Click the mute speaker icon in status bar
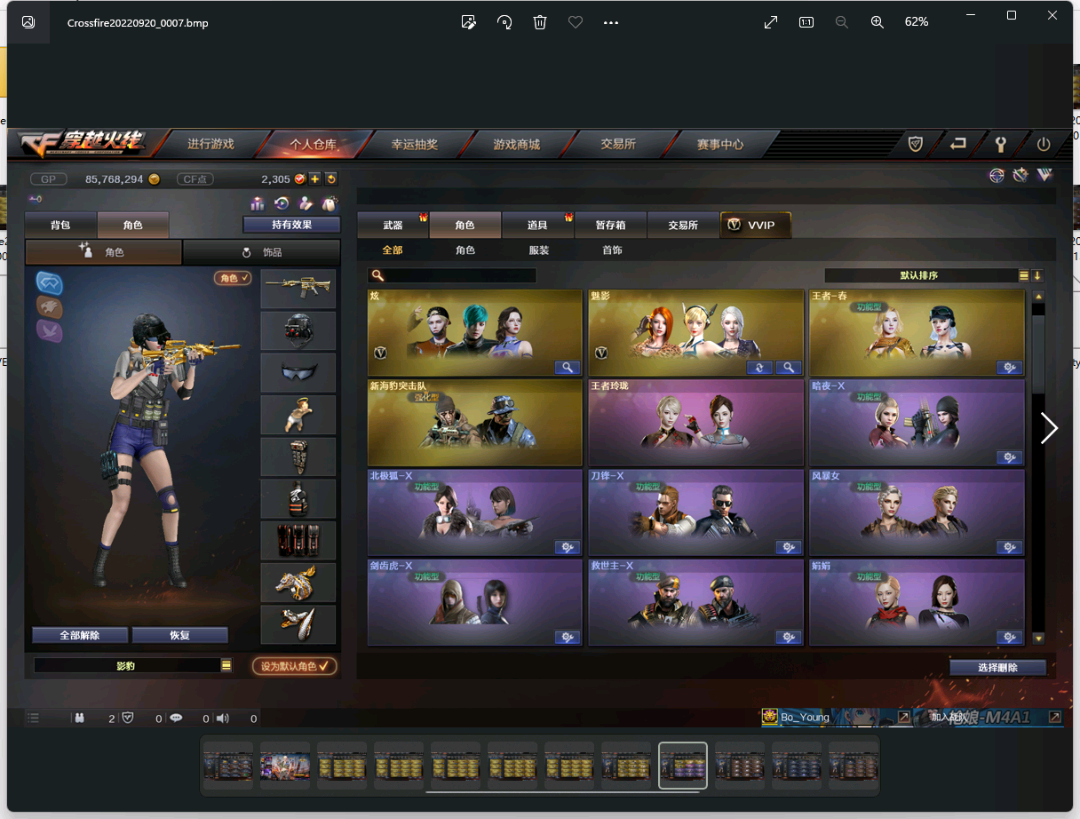Viewport: 1080px width, 819px height. click(x=222, y=718)
